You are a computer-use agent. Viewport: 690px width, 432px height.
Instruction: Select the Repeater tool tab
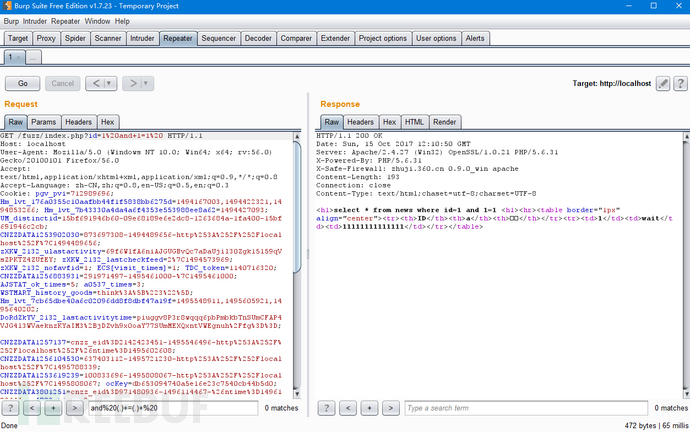(x=178, y=38)
